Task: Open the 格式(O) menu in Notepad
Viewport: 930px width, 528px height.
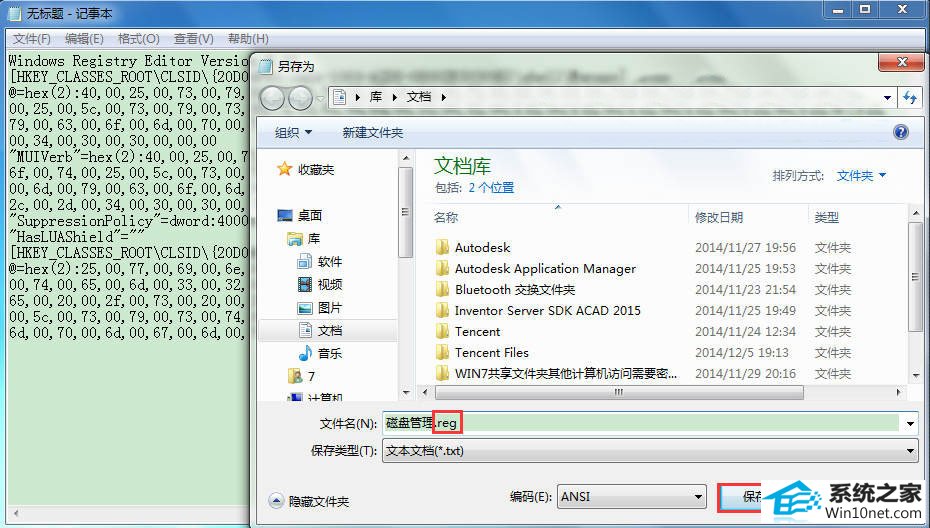Action: 138,39
